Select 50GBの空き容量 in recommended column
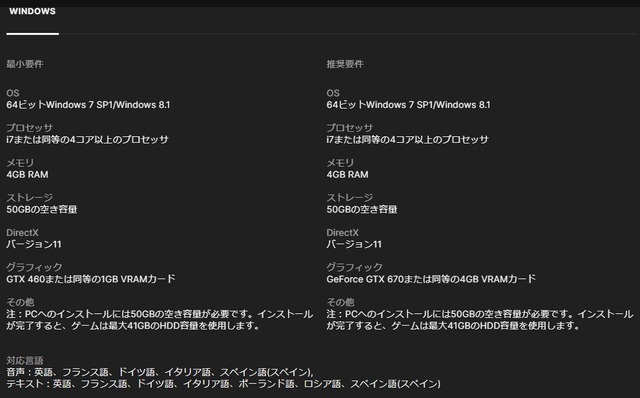The image size is (640, 398). point(362,209)
